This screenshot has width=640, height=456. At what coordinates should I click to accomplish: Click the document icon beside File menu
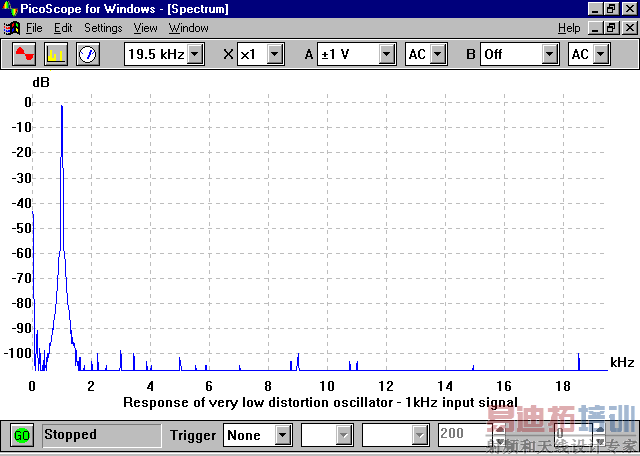12,28
